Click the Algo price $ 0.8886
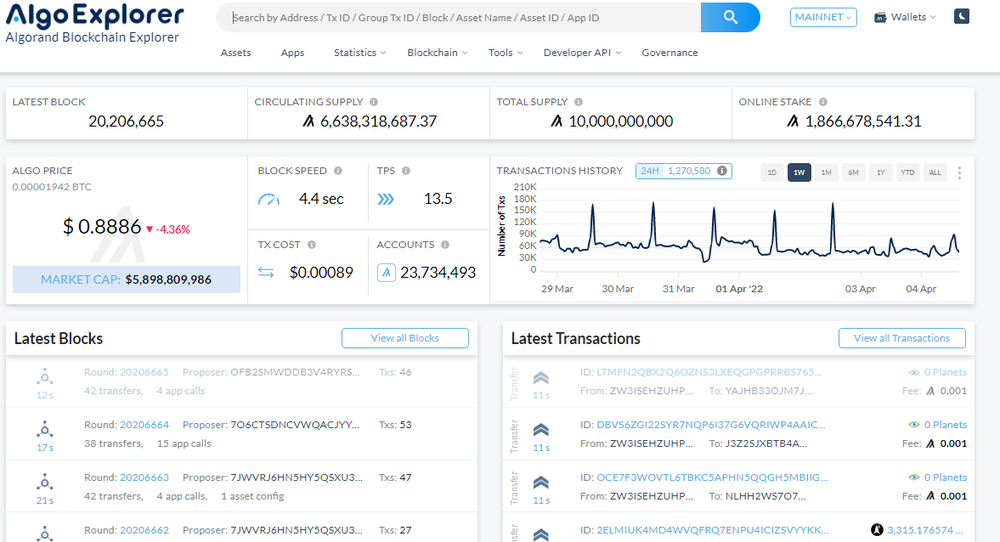Image resolution: width=1000 pixels, height=542 pixels. tap(102, 227)
